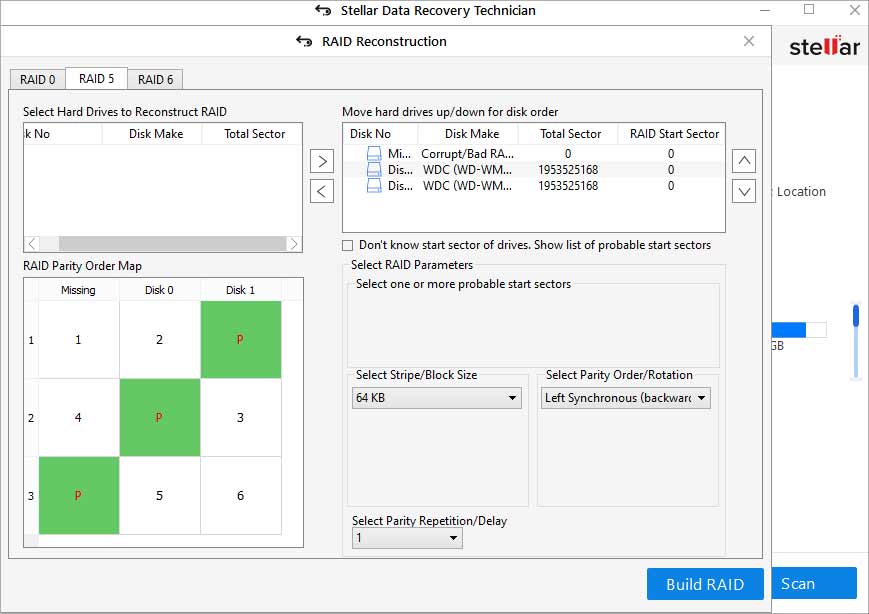The height and width of the screenshot is (614, 869).
Task: Click the move right arrow button
Action: pyautogui.click(x=321, y=161)
